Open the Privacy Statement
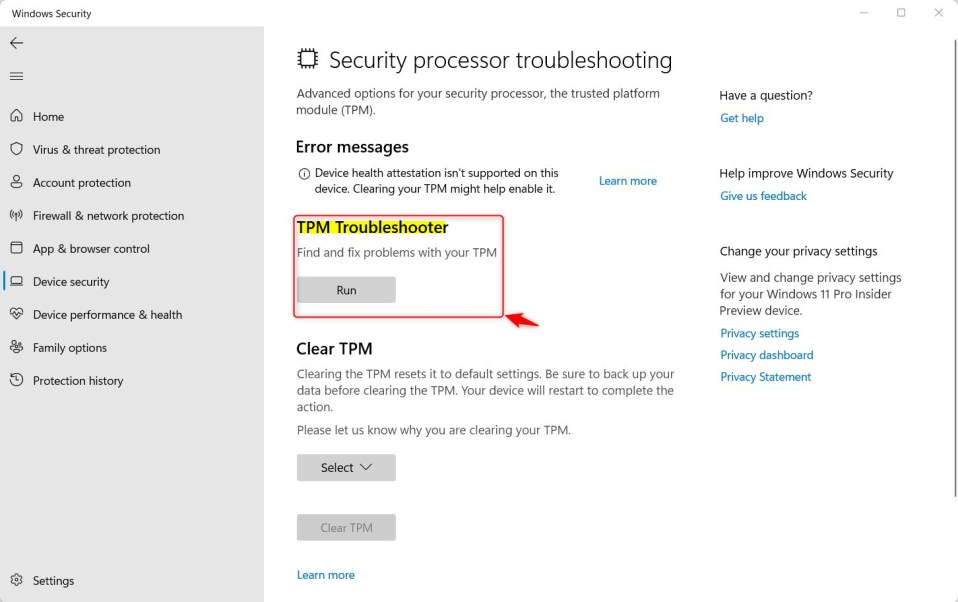The width and height of the screenshot is (958, 602). tap(765, 376)
